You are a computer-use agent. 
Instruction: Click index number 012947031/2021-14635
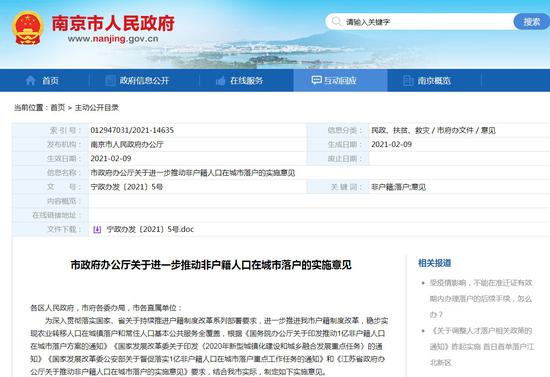132,130
